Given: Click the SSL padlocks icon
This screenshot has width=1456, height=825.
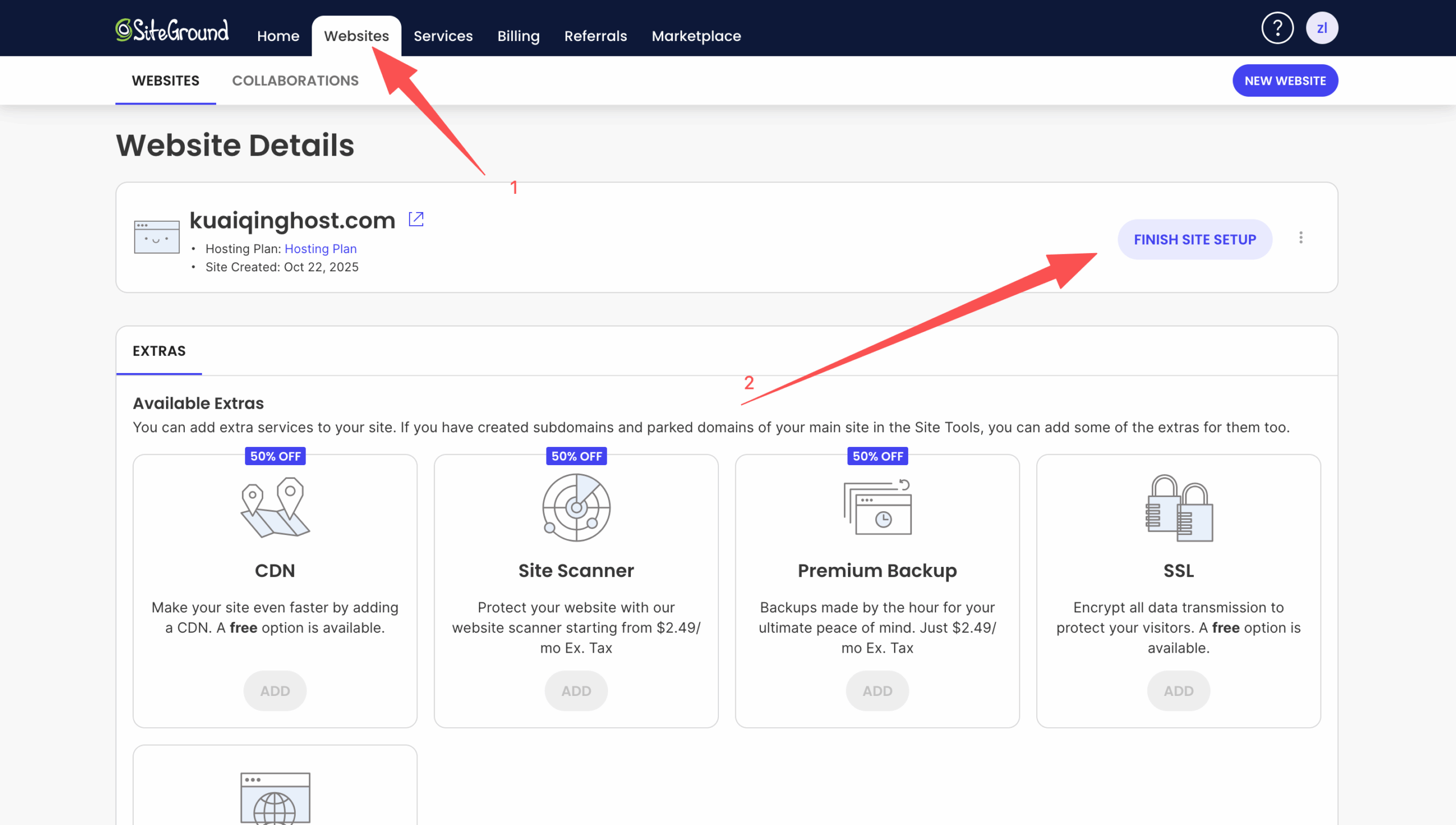Looking at the screenshot, I should (1178, 507).
